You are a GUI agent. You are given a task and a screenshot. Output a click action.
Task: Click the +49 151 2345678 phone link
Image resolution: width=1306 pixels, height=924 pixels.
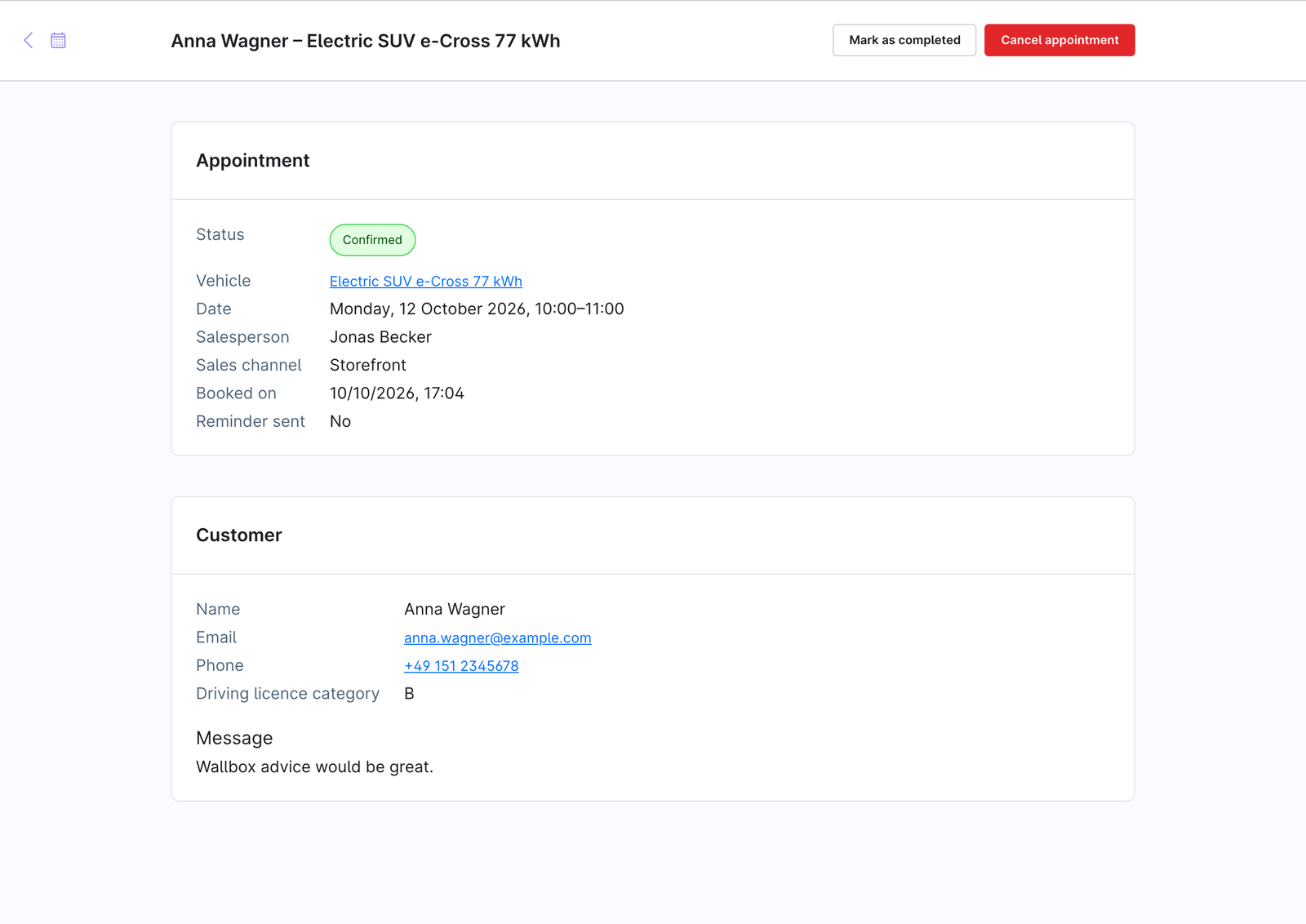461,666
